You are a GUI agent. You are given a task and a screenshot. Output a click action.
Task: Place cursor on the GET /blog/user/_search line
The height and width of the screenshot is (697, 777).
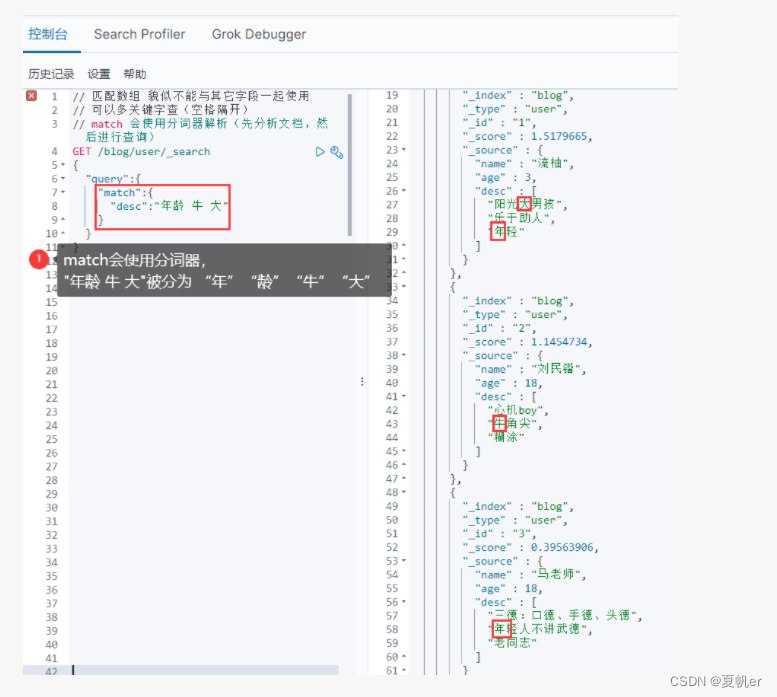tap(141, 152)
